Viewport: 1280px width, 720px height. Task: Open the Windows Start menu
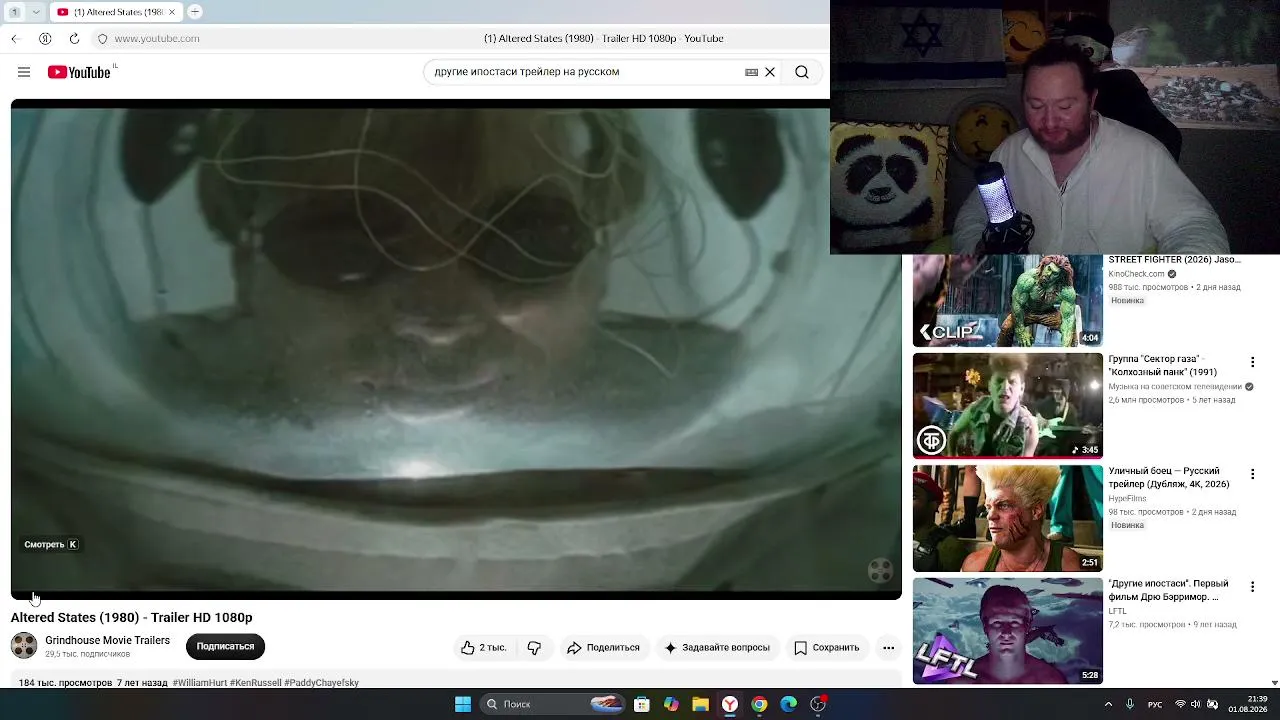pos(463,704)
